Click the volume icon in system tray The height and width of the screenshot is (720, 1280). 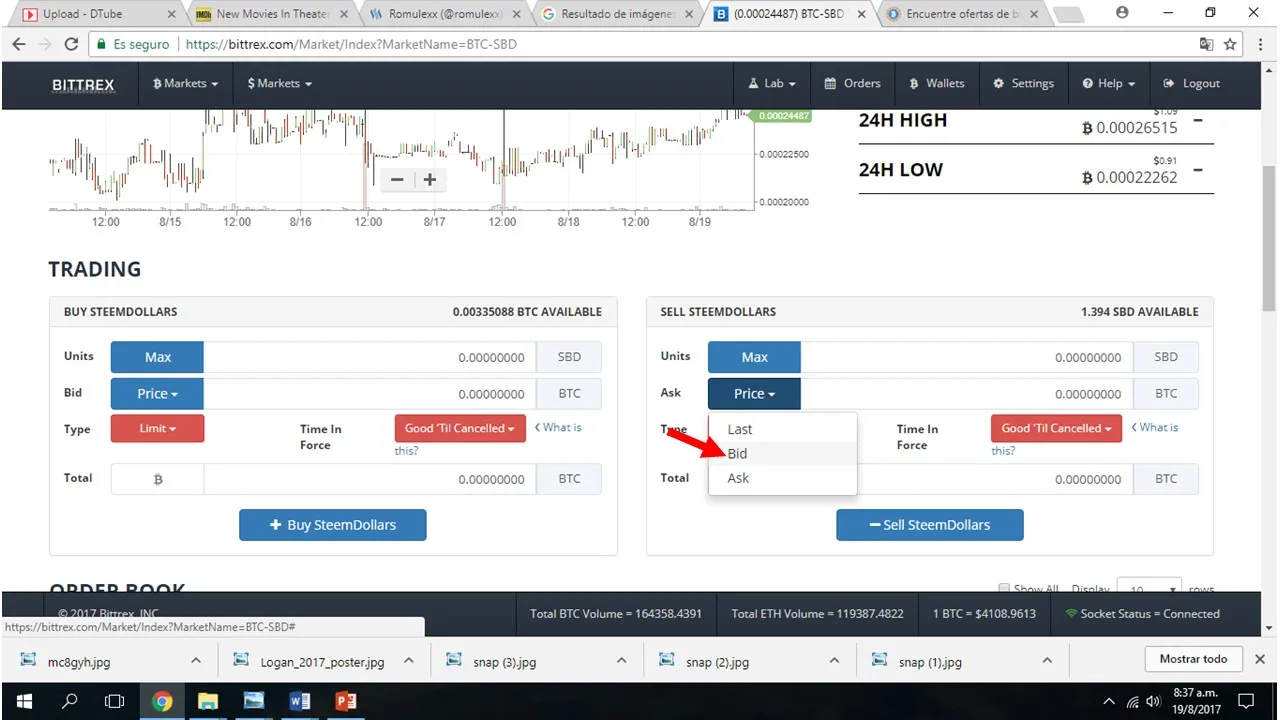click(x=1155, y=701)
